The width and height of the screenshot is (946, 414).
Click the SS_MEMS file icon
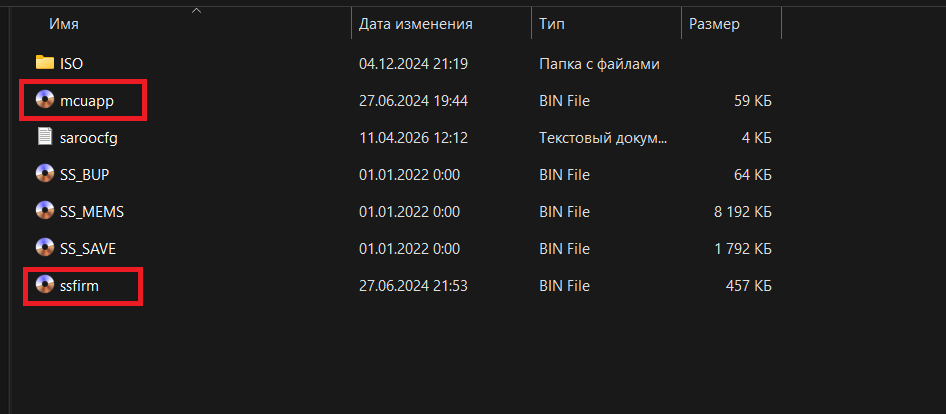click(x=45, y=211)
